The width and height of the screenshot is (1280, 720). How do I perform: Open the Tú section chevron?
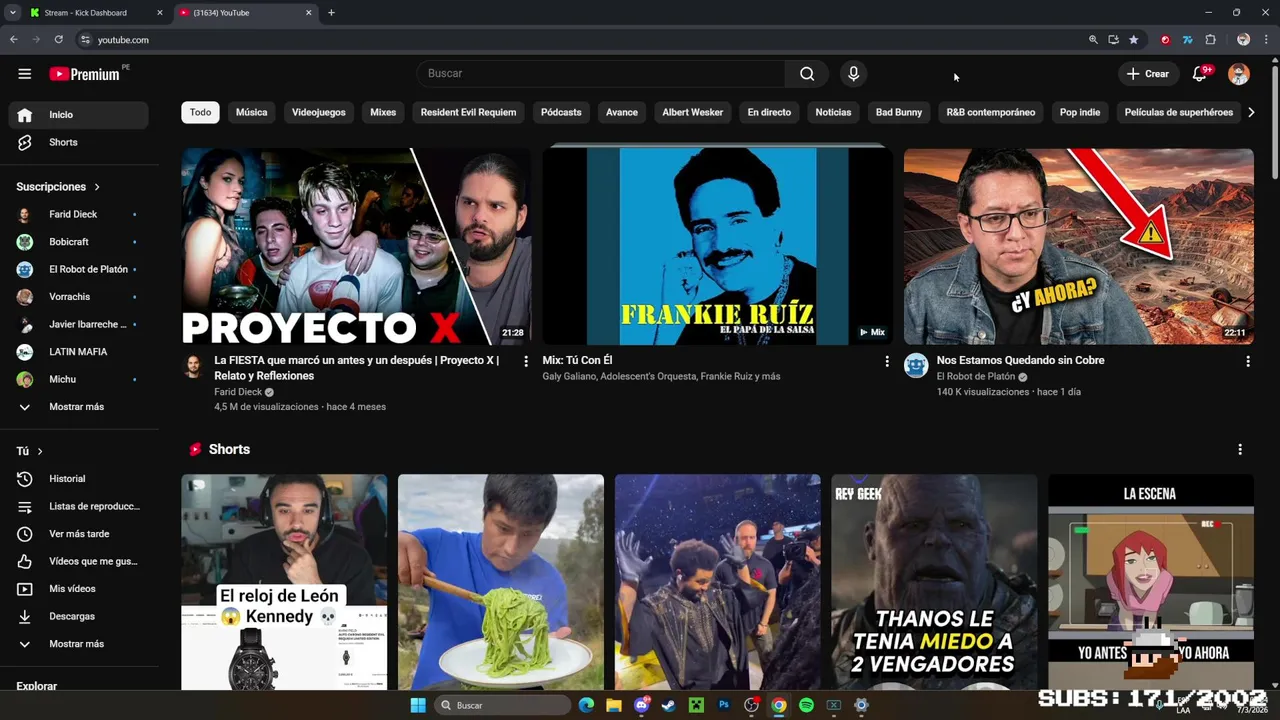40,452
